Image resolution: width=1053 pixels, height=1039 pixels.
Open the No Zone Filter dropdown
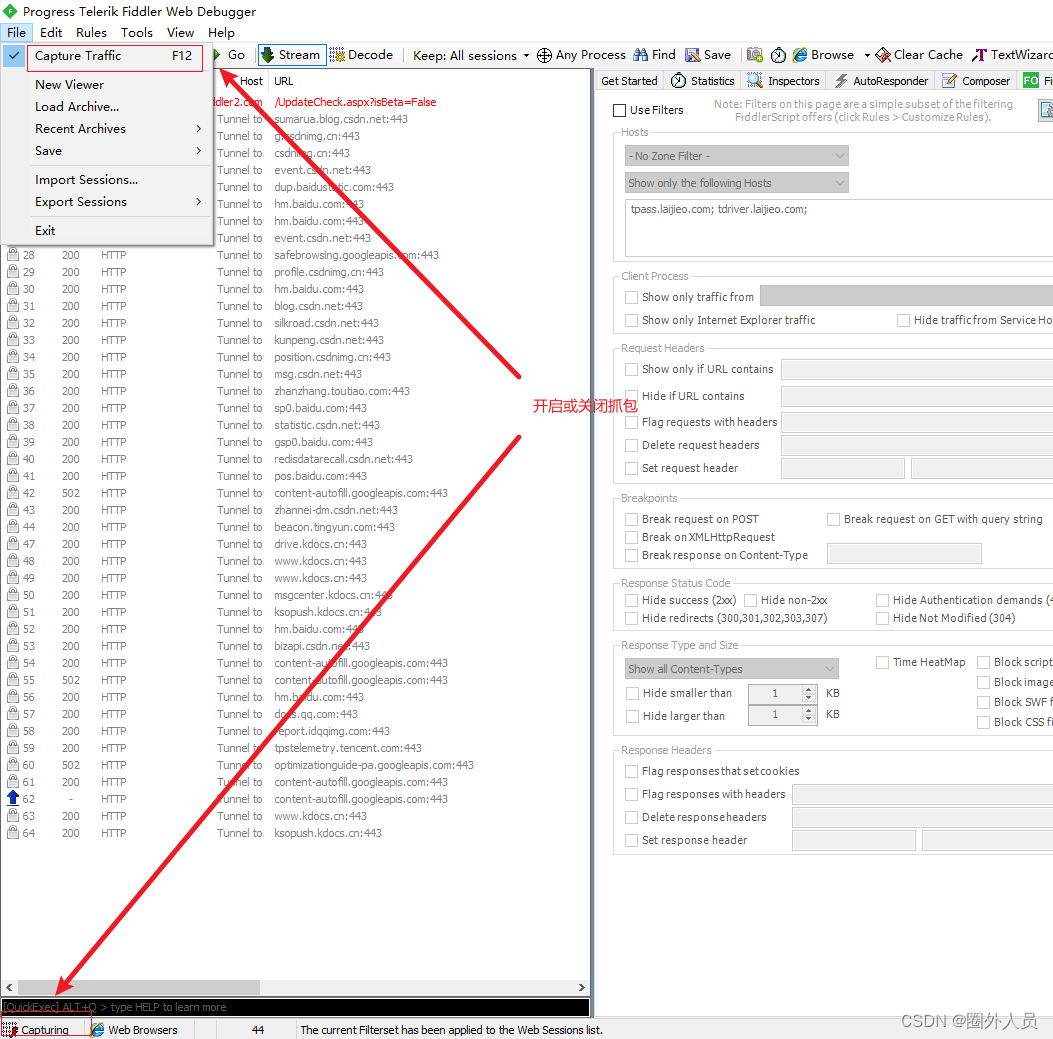736,156
